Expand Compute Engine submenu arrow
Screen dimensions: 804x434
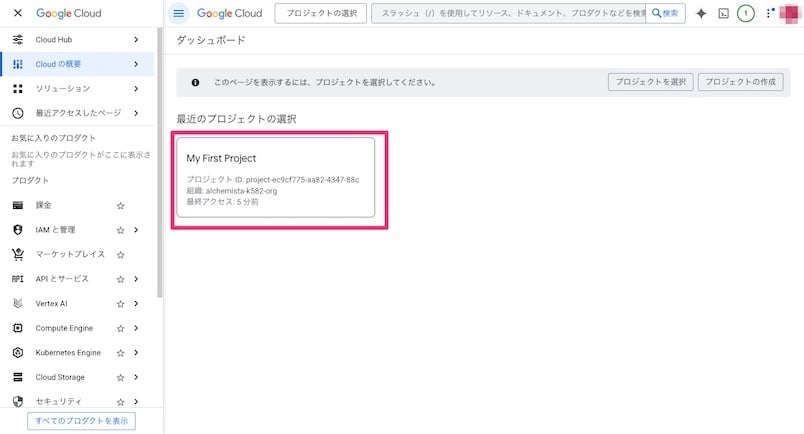[136, 328]
